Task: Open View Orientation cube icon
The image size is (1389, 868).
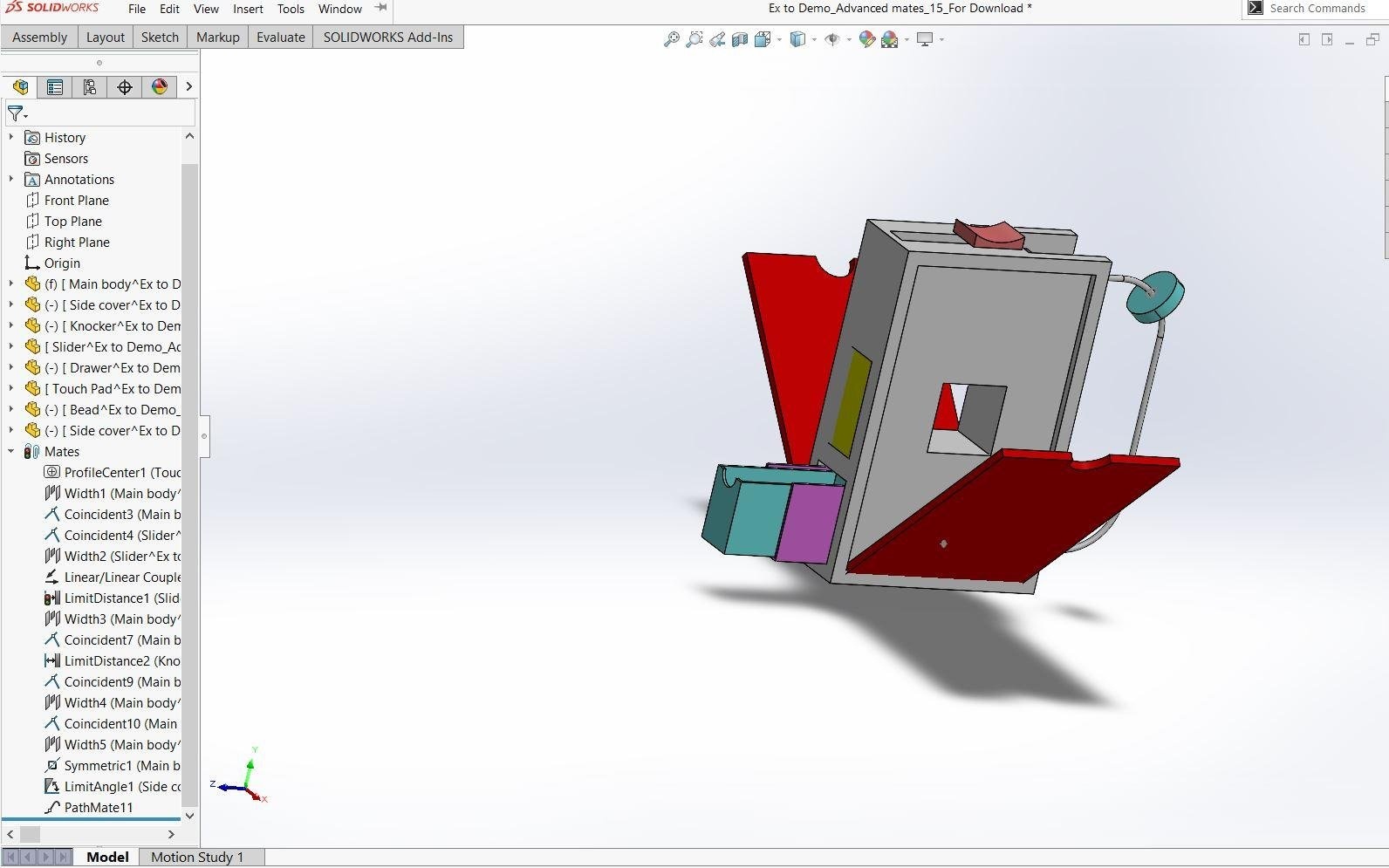Action: 763,39
